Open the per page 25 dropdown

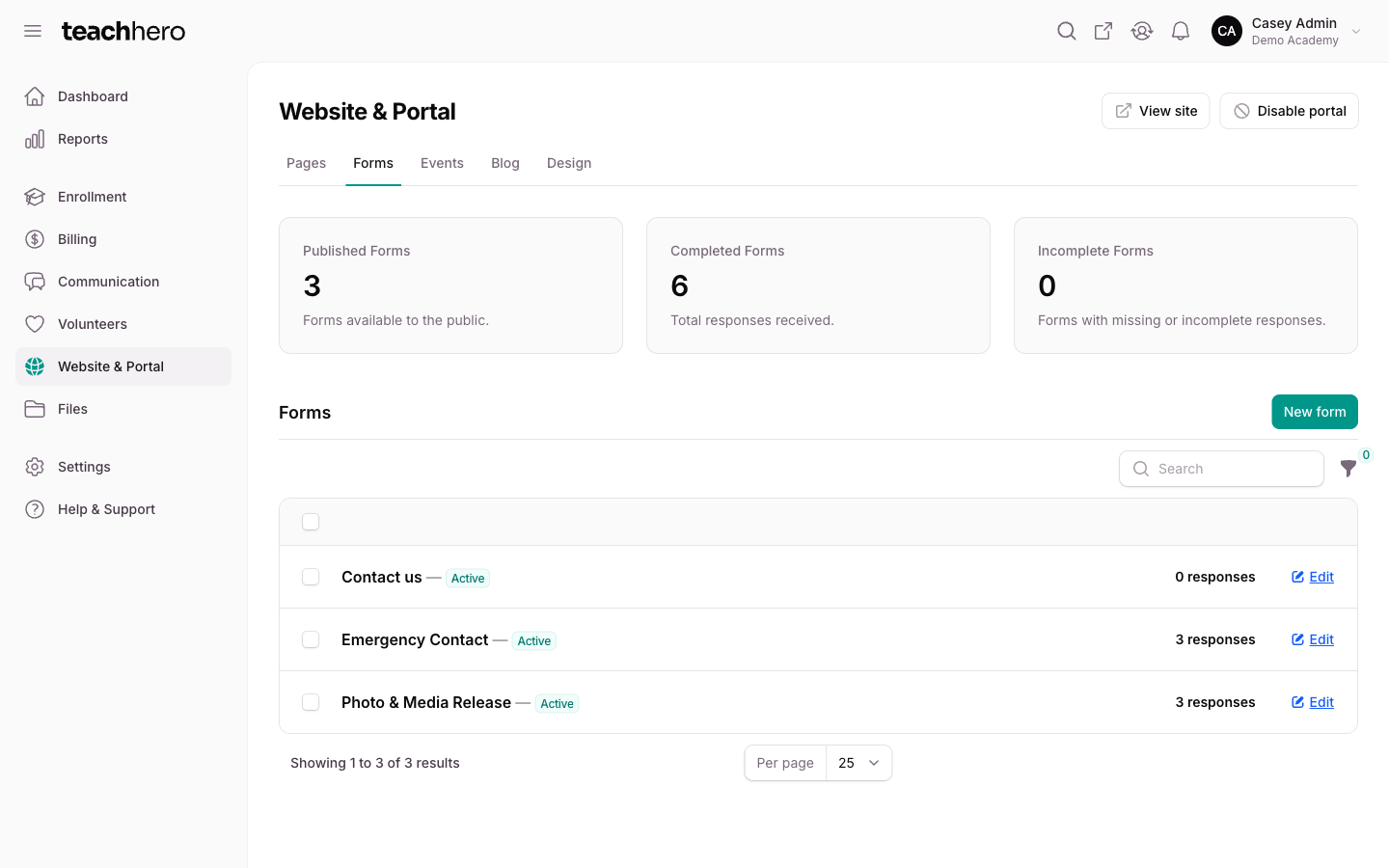pyautogui.click(x=858, y=763)
